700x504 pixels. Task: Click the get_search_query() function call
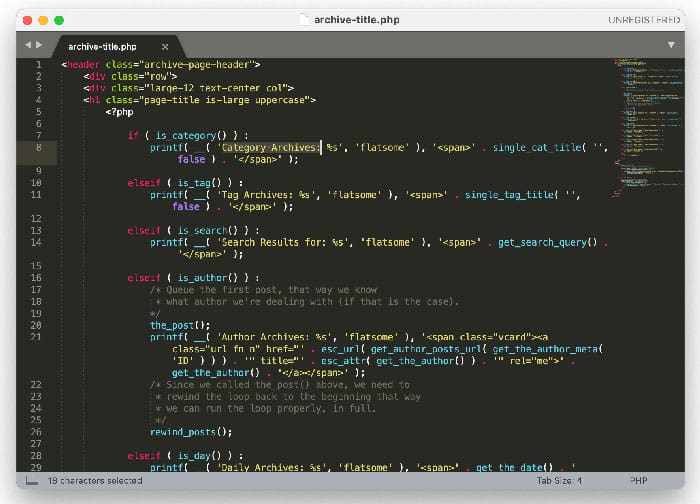point(547,242)
